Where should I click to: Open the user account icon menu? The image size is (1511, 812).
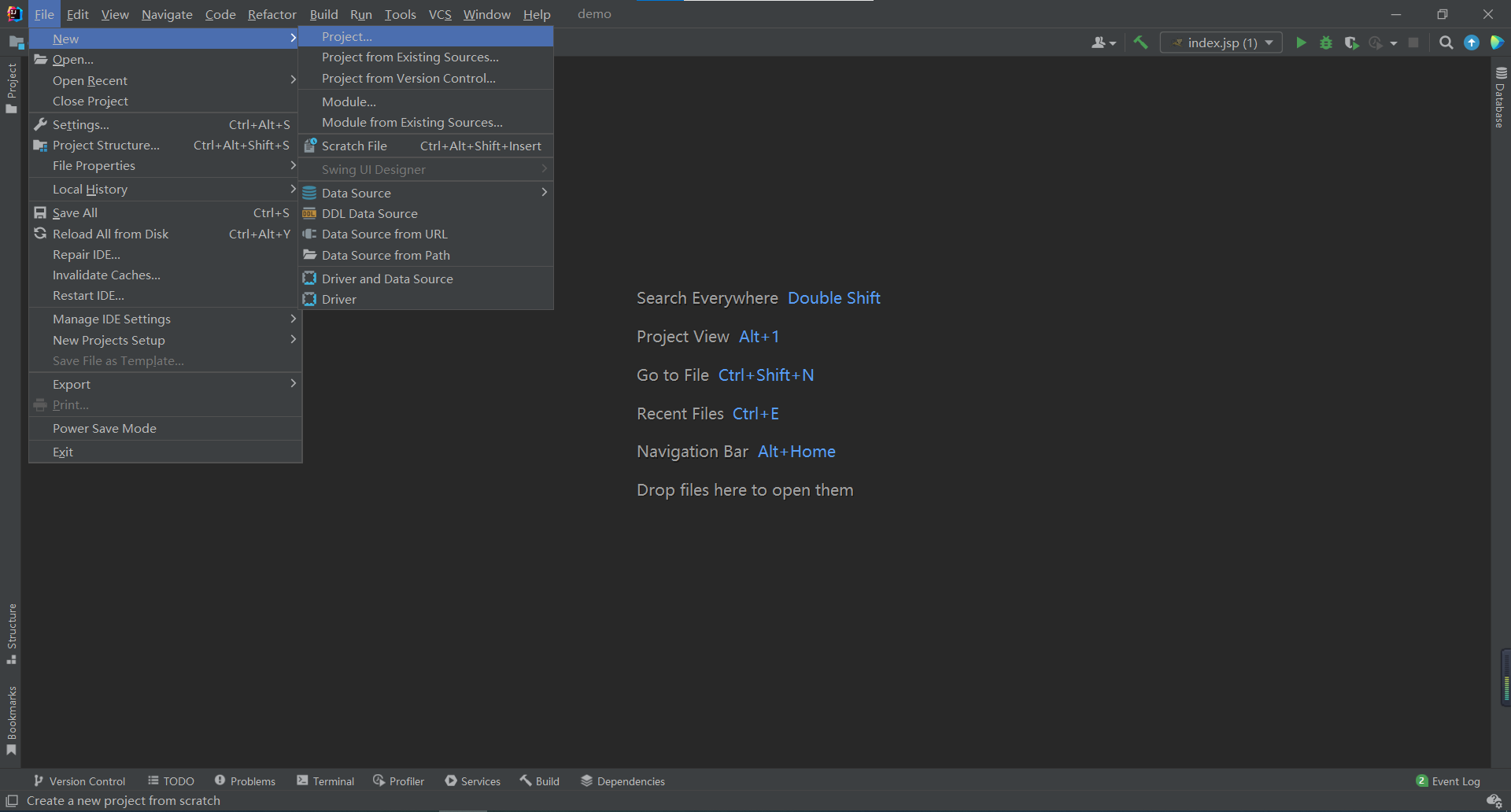point(1103,42)
